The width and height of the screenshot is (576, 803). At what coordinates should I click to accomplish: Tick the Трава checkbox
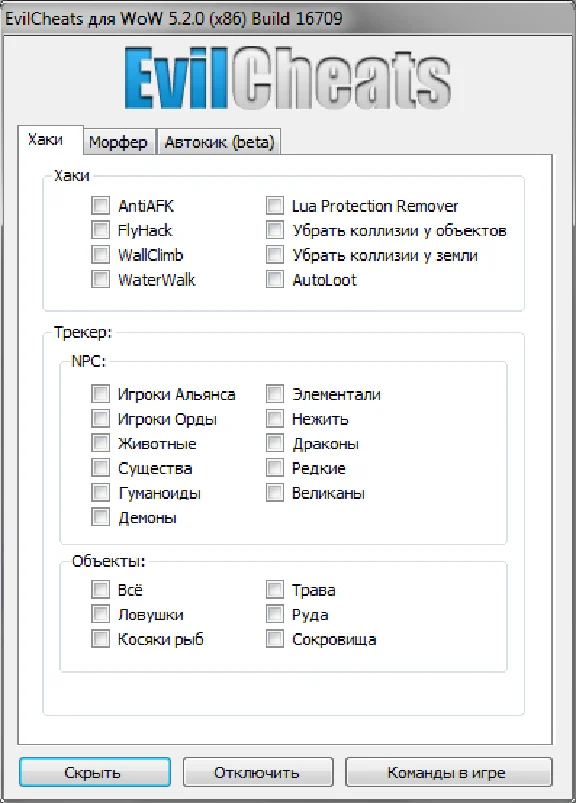[x=275, y=589]
